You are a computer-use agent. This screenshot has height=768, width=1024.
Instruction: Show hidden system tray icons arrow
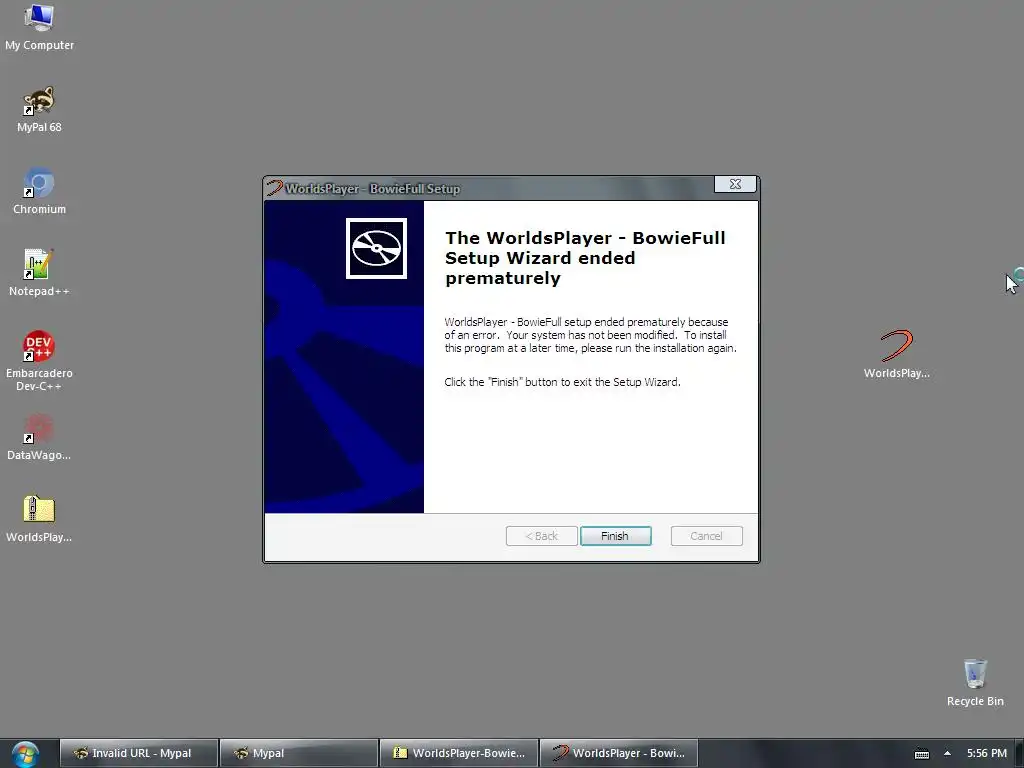947,753
